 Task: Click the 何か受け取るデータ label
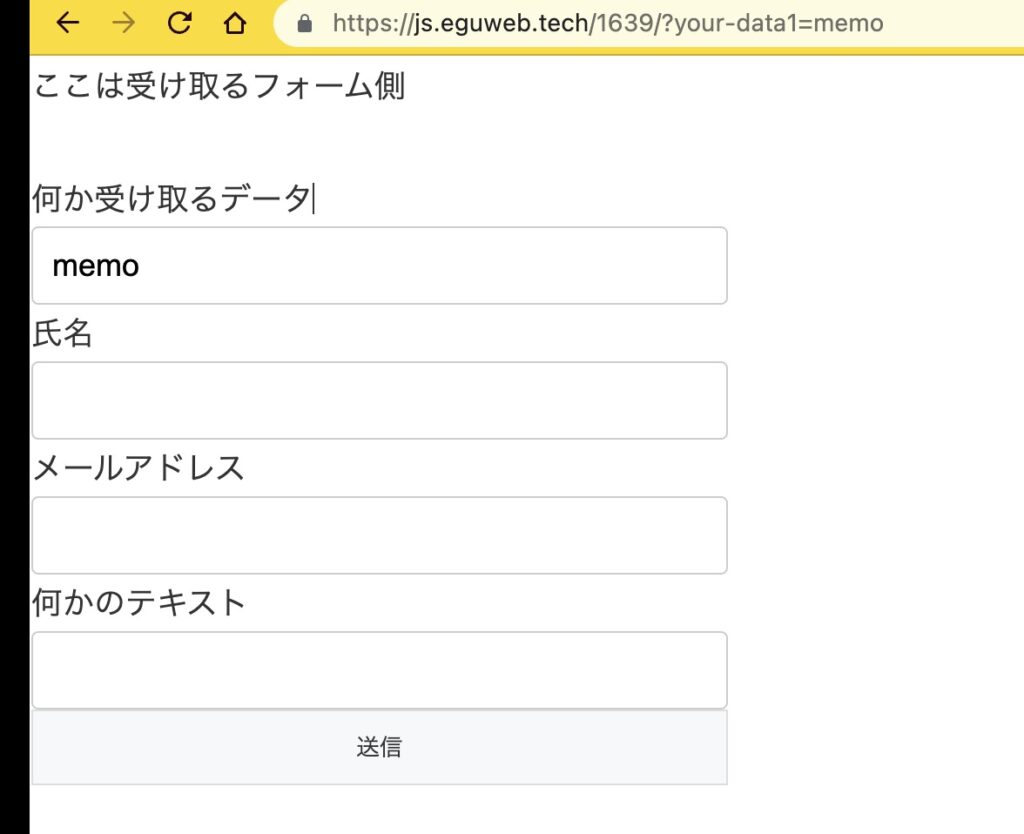tap(171, 200)
